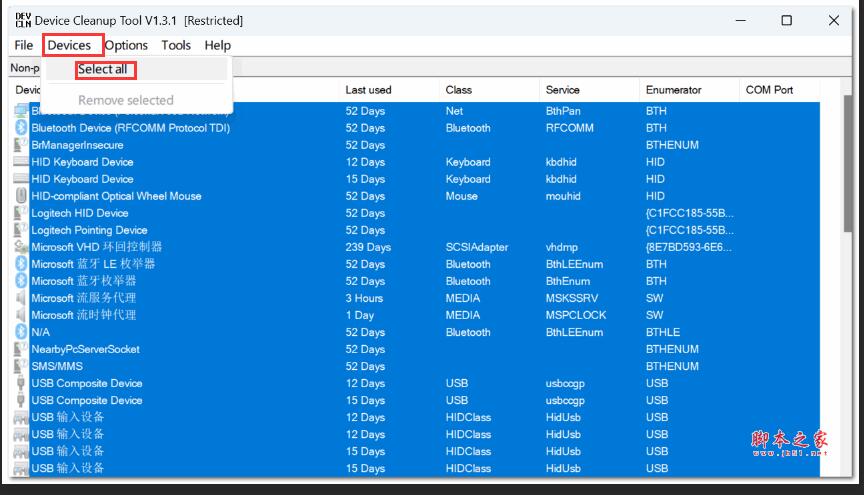Click the BTHLE enumerator cell
This screenshot has height=495, width=864.
click(663, 332)
